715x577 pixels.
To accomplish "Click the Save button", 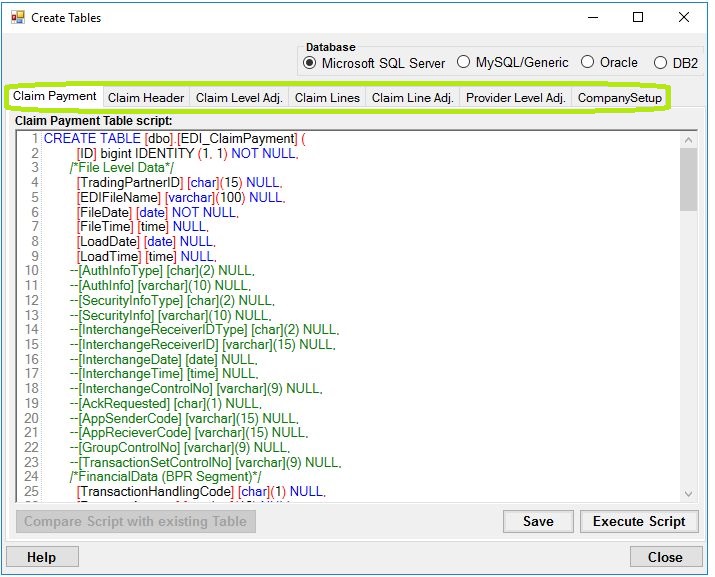I will (x=538, y=521).
